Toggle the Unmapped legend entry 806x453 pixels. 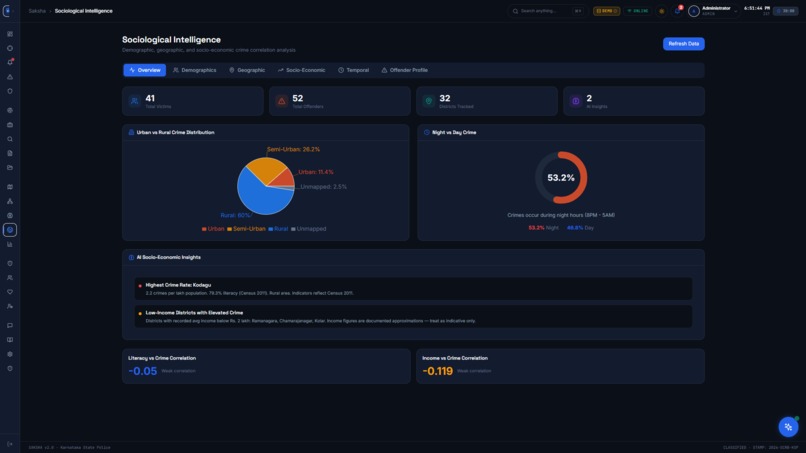pos(308,229)
